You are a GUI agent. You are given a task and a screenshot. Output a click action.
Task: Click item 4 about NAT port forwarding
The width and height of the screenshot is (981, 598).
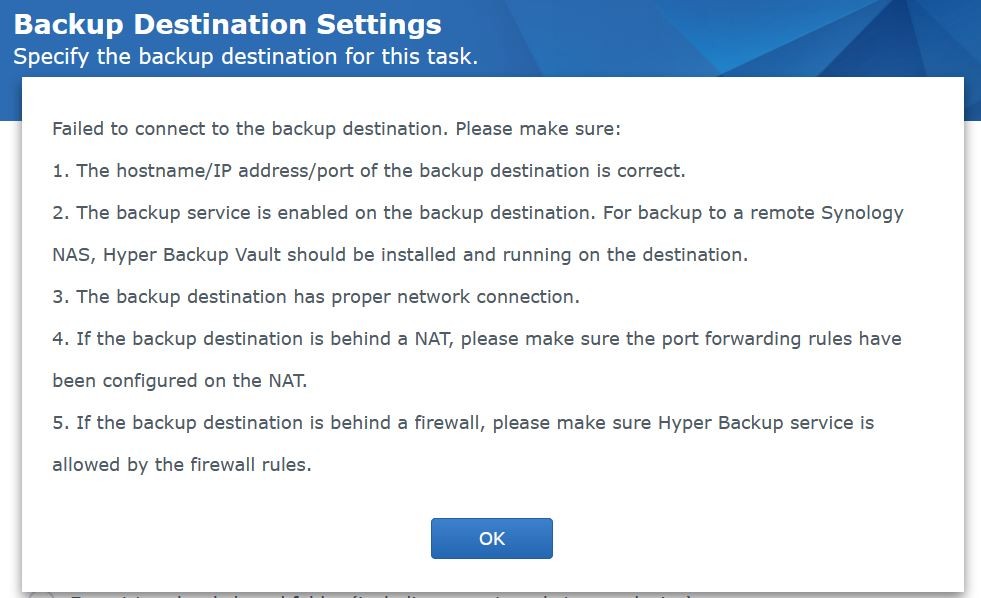[476, 339]
